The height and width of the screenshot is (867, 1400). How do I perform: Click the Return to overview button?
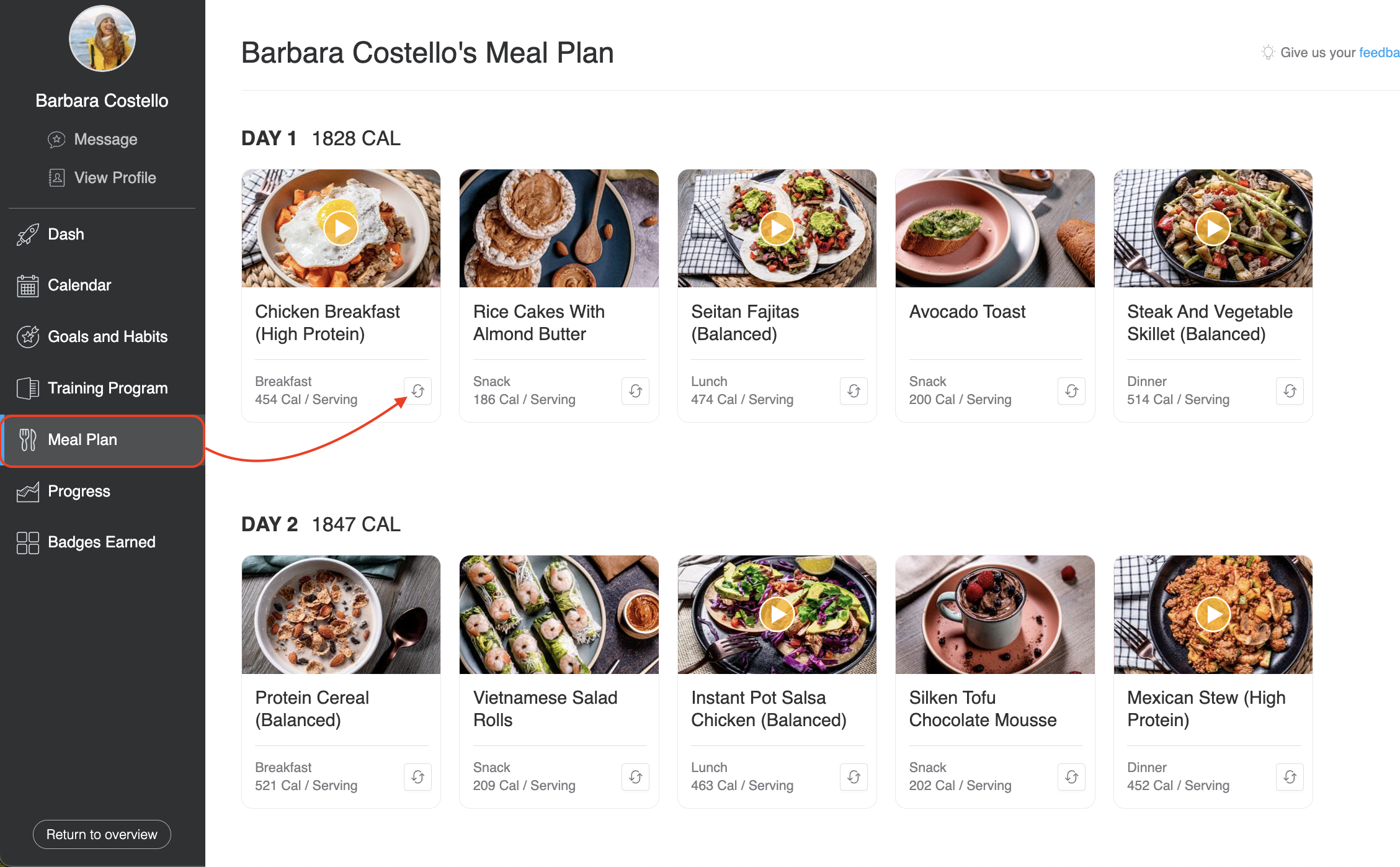point(102,834)
